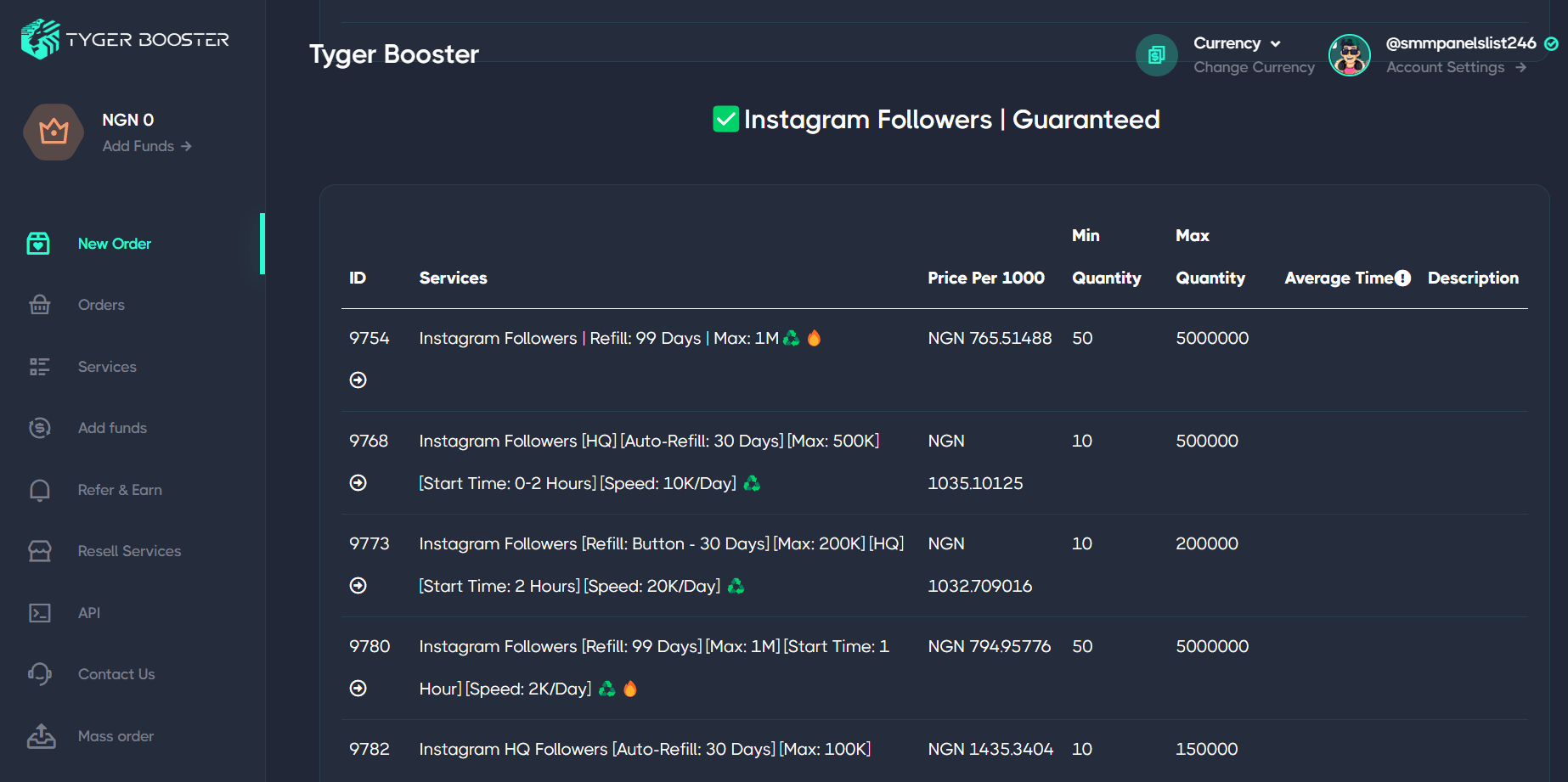Click the green currency circle icon

pyautogui.click(x=1156, y=55)
